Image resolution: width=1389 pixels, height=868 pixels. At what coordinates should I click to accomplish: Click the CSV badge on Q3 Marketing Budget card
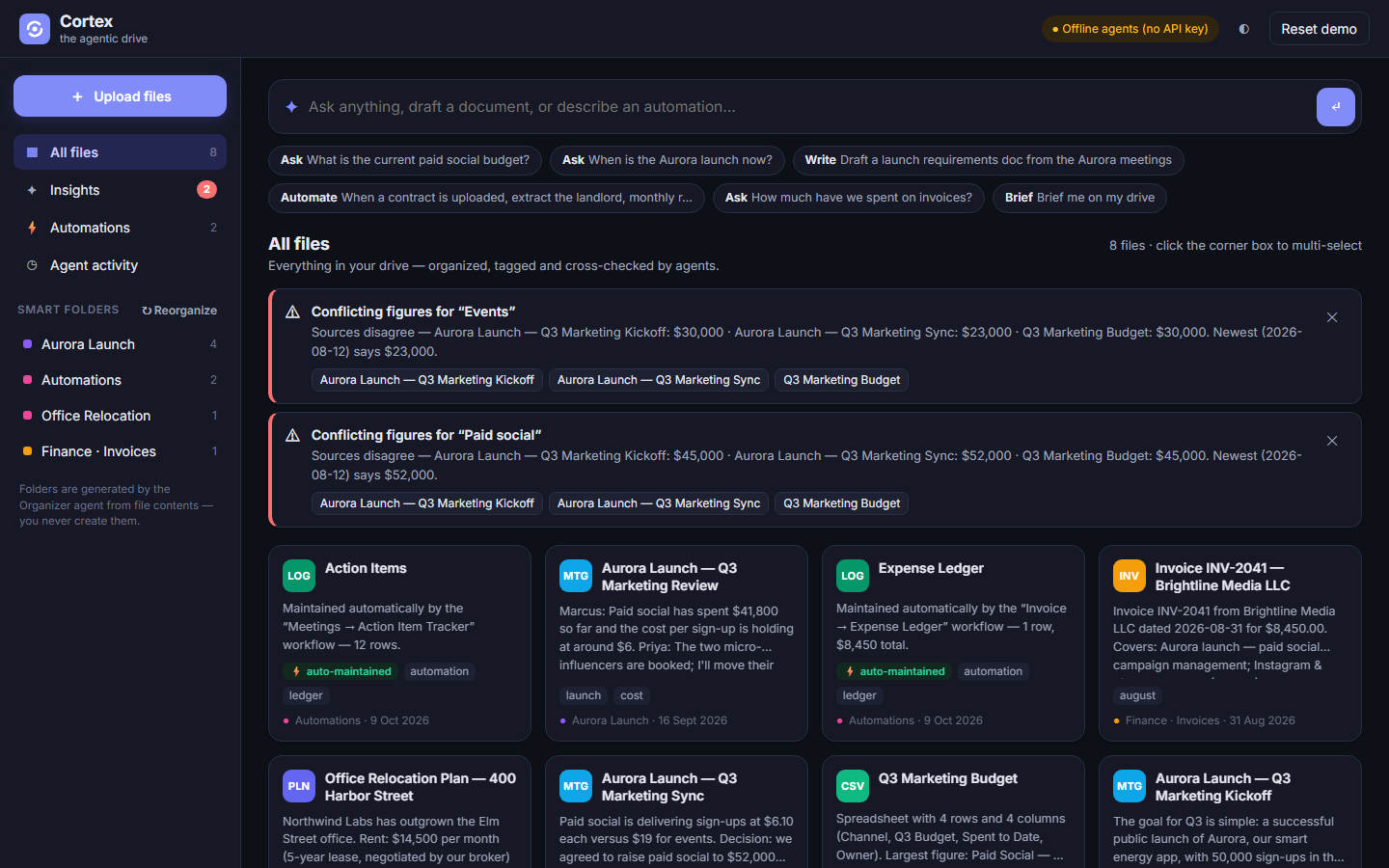click(x=853, y=786)
